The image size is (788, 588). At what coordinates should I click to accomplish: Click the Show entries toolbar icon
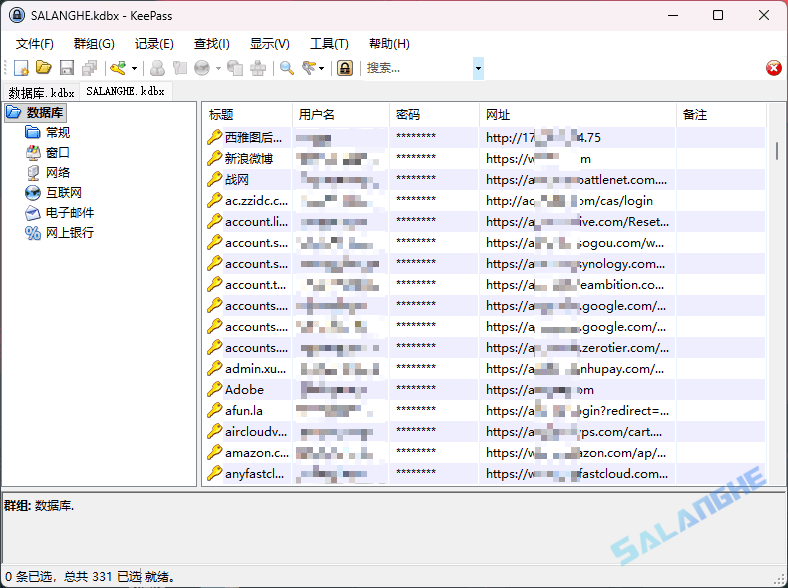point(309,68)
